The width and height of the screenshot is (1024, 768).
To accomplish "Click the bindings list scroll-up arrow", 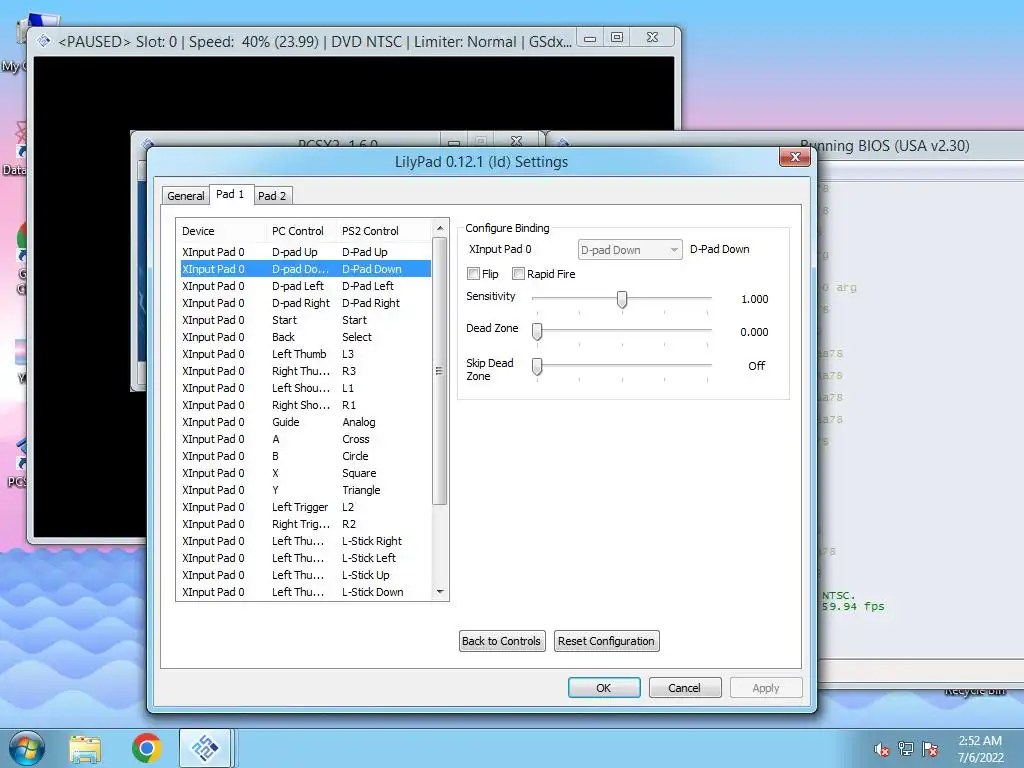I will pyautogui.click(x=440, y=229).
